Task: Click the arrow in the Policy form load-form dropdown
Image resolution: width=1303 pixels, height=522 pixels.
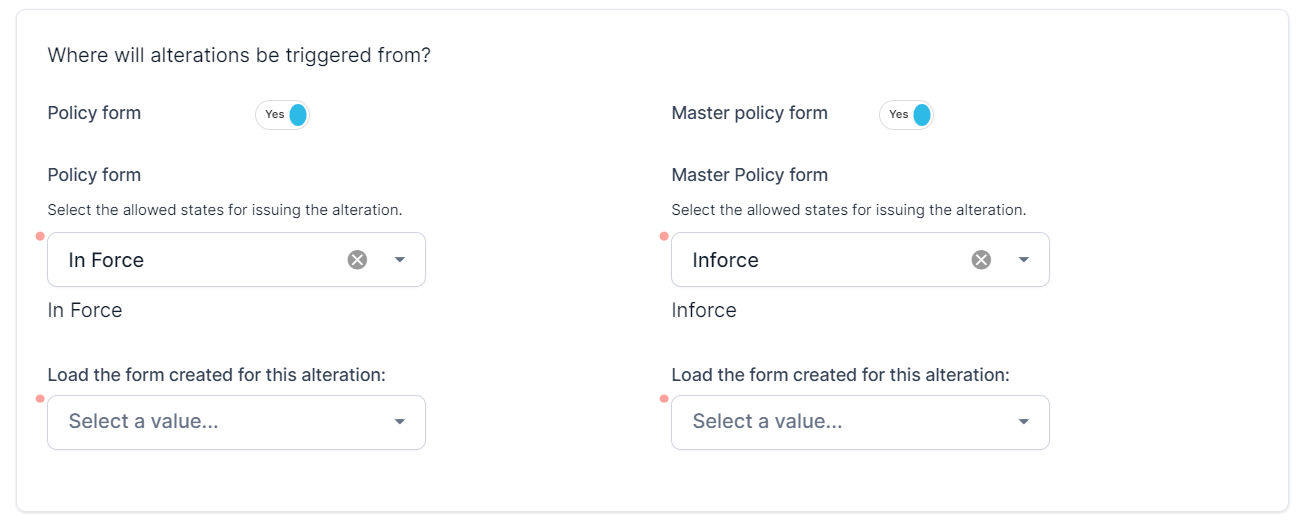Action: (400, 422)
